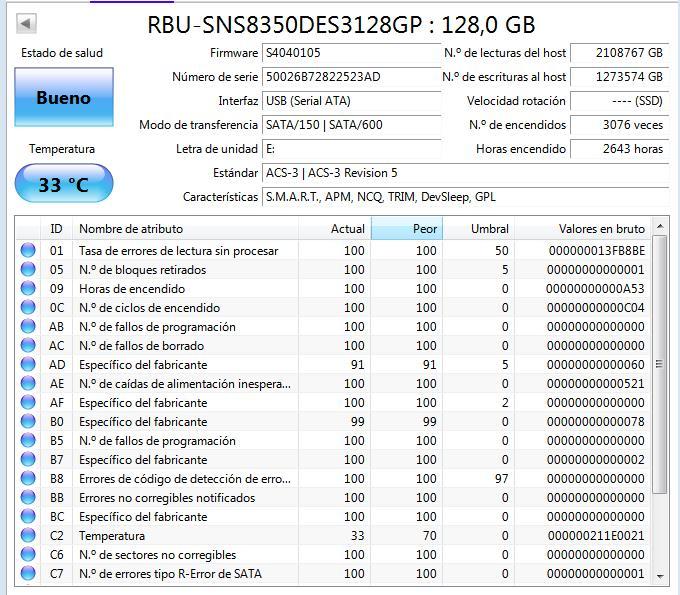
Task: Select the Interfaz field USB (Serial ATA)
Action: coord(351,101)
